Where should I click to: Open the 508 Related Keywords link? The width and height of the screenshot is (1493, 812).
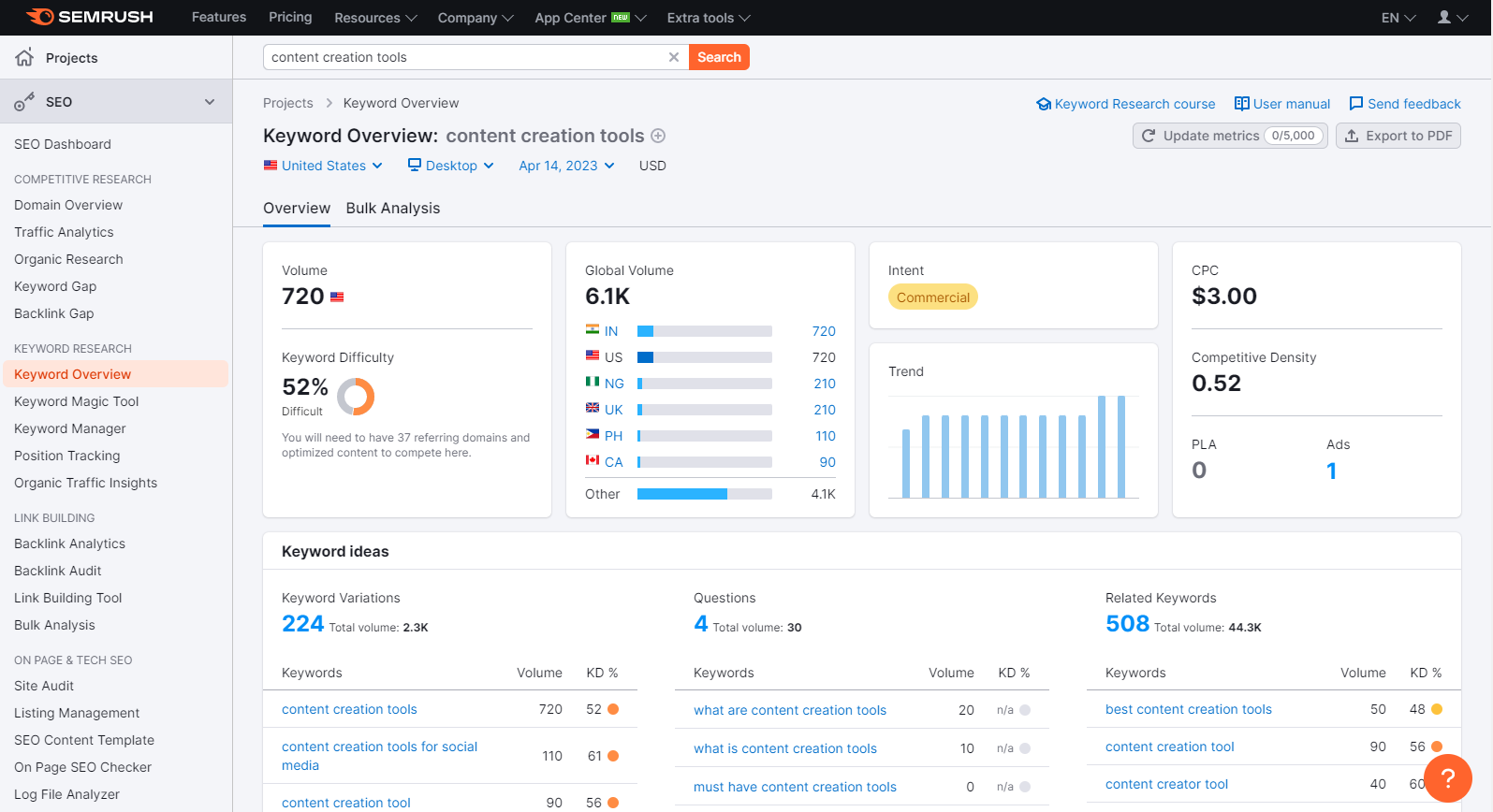pyautogui.click(x=1127, y=624)
